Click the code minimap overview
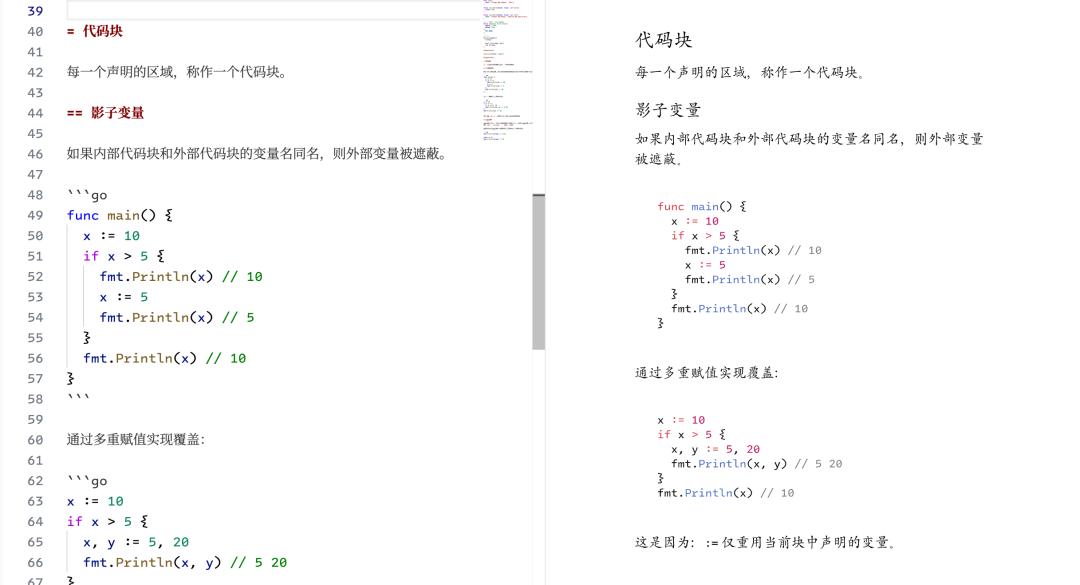1080x585 pixels. coord(507,70)
